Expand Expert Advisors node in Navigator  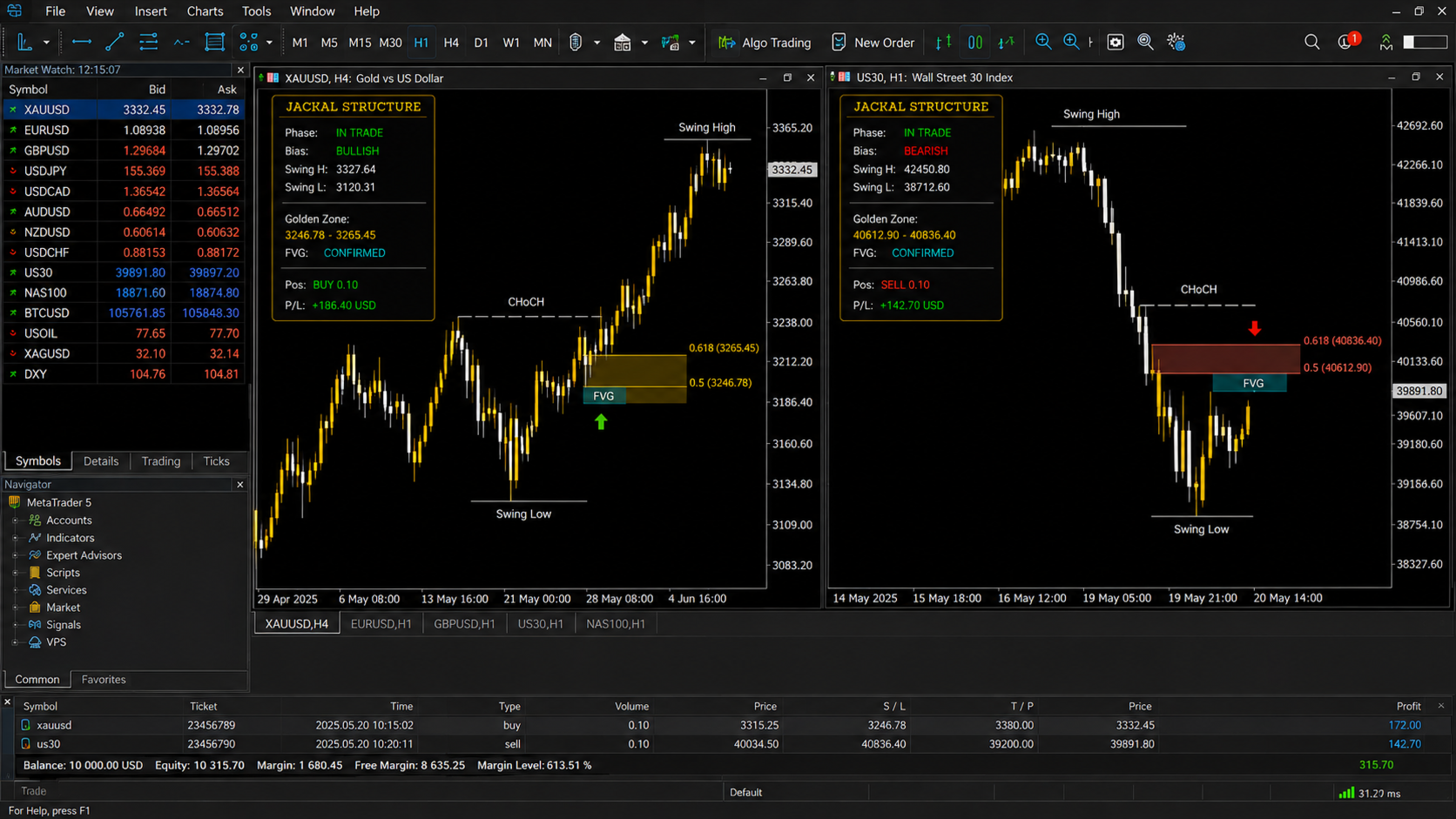[15, 555]
